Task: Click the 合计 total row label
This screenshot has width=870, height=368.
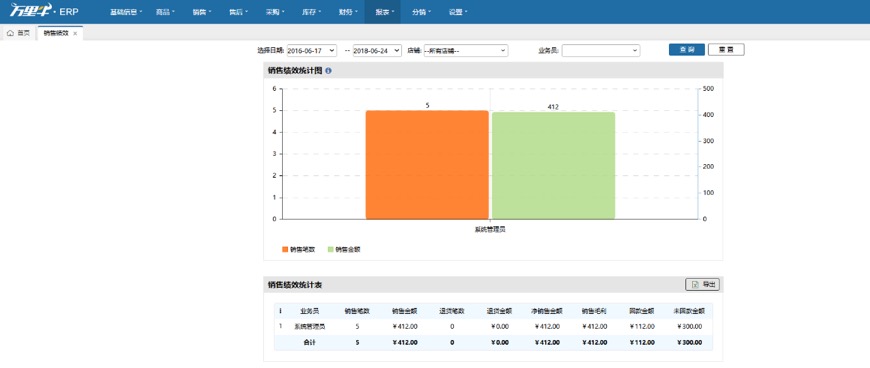Action: (x=310, y=342)
